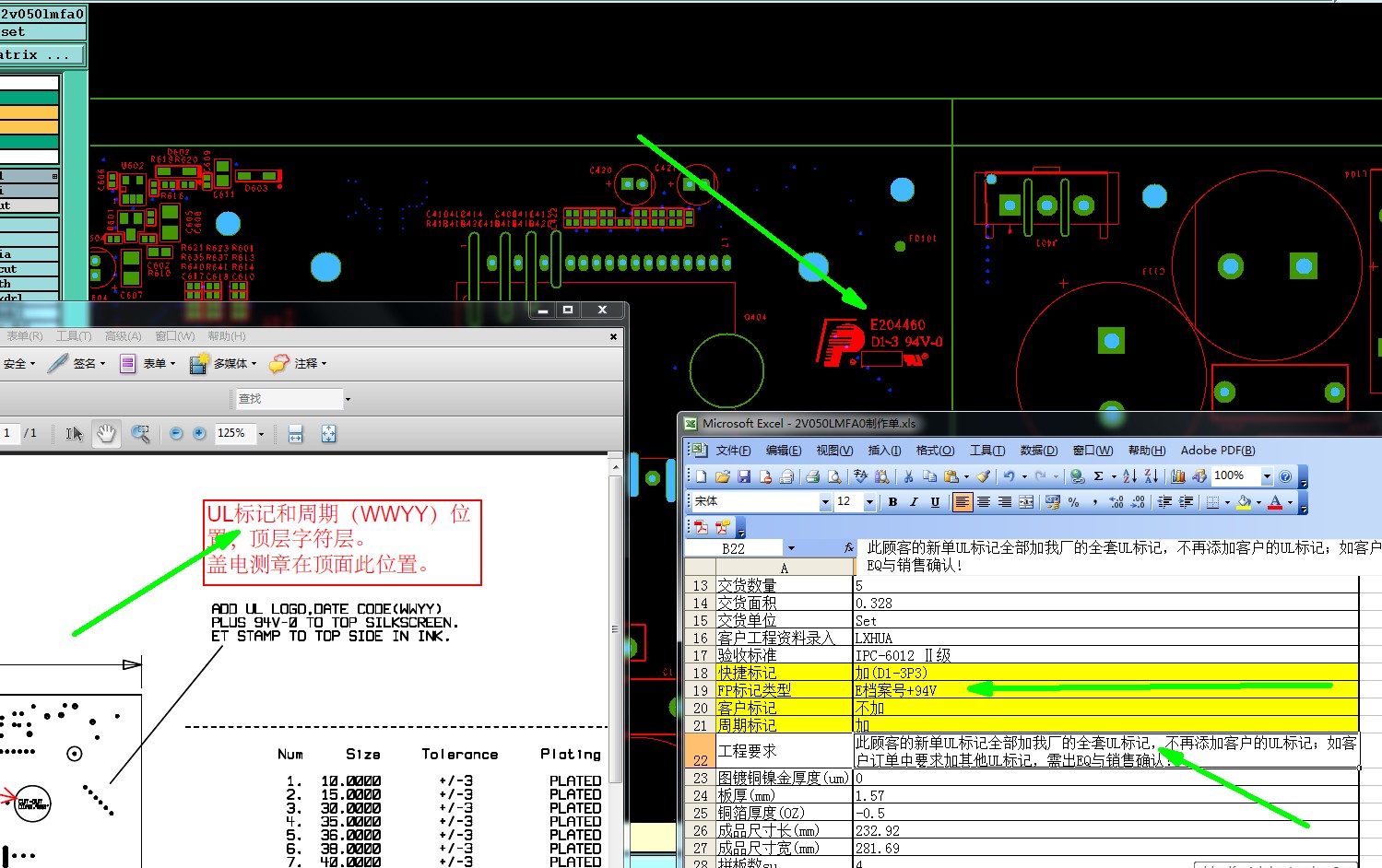Open the PDF 125% zoom dropdown
Viewport: 1382px width, 868px height.
[x=262, y=434]
